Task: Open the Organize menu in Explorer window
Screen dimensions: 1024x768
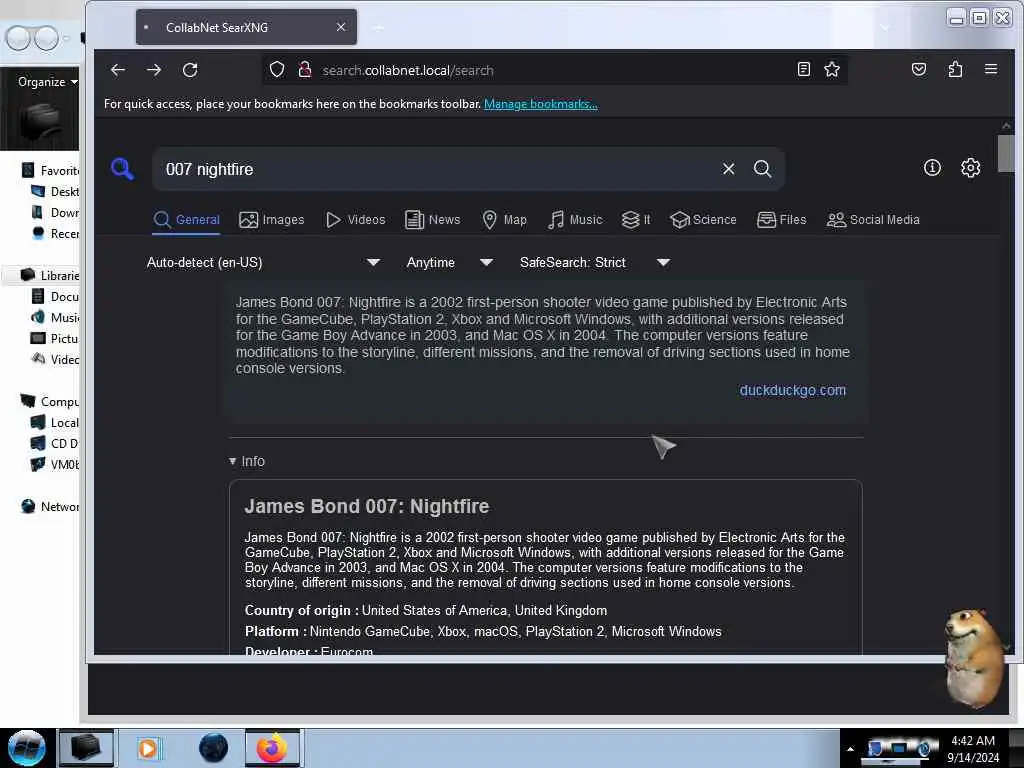Action: [47, 82]
